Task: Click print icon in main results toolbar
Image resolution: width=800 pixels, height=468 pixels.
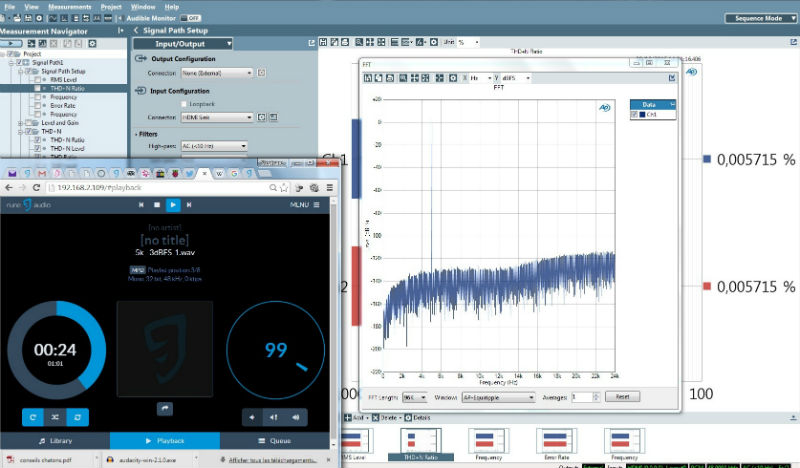Action: (x=345, y=42)
